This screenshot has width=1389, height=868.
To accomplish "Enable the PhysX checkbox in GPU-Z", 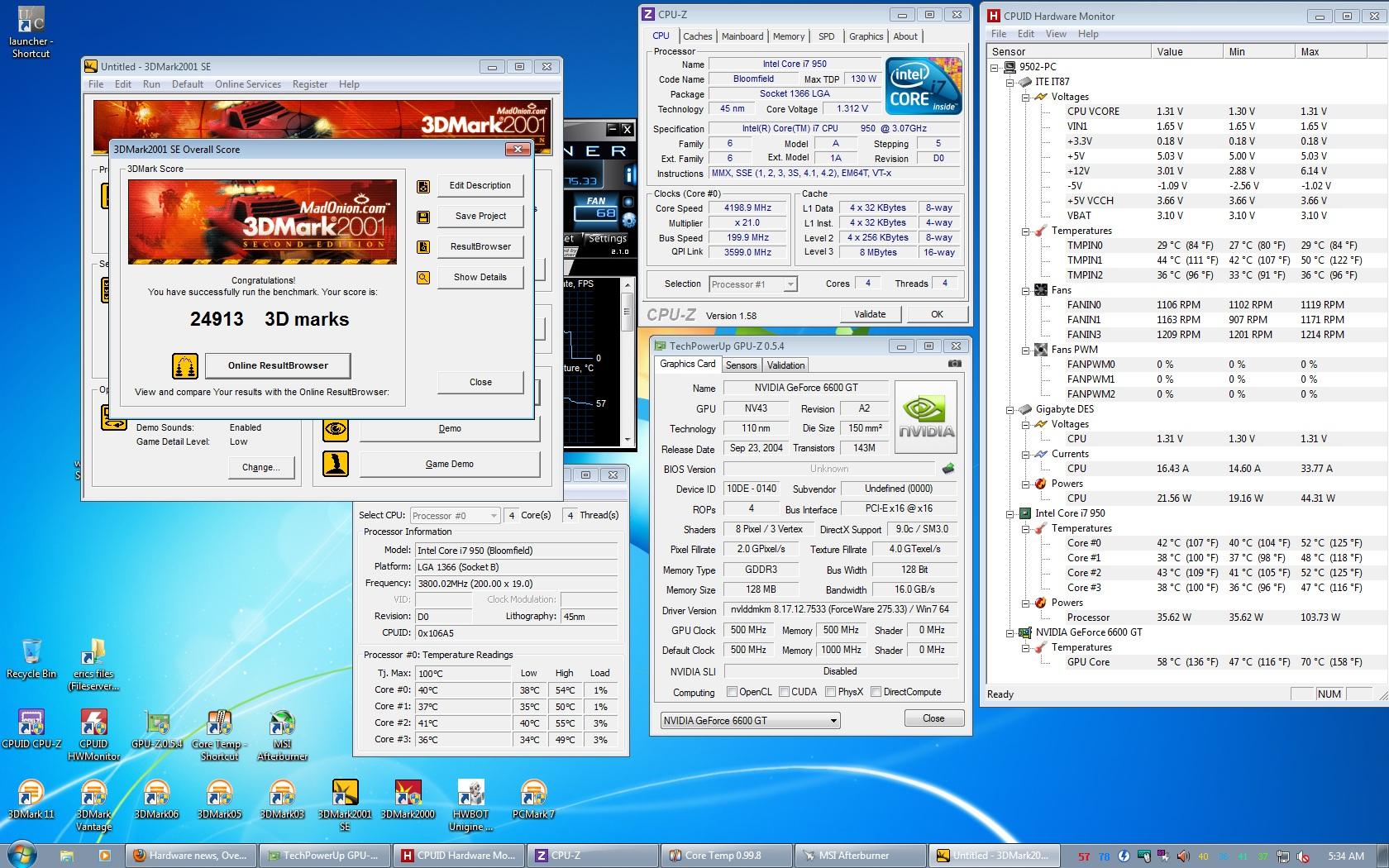I will (830, 692).
